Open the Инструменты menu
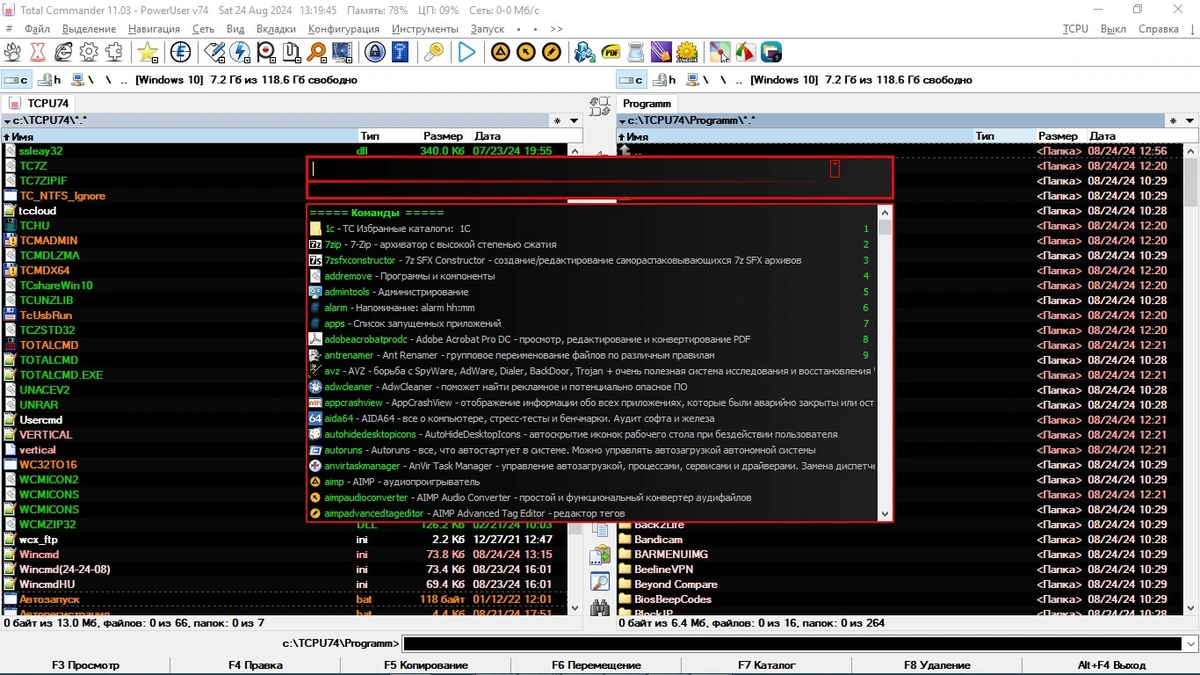Image resolution: width=1200 pixels, height=675 pixels. pos(425,29)
